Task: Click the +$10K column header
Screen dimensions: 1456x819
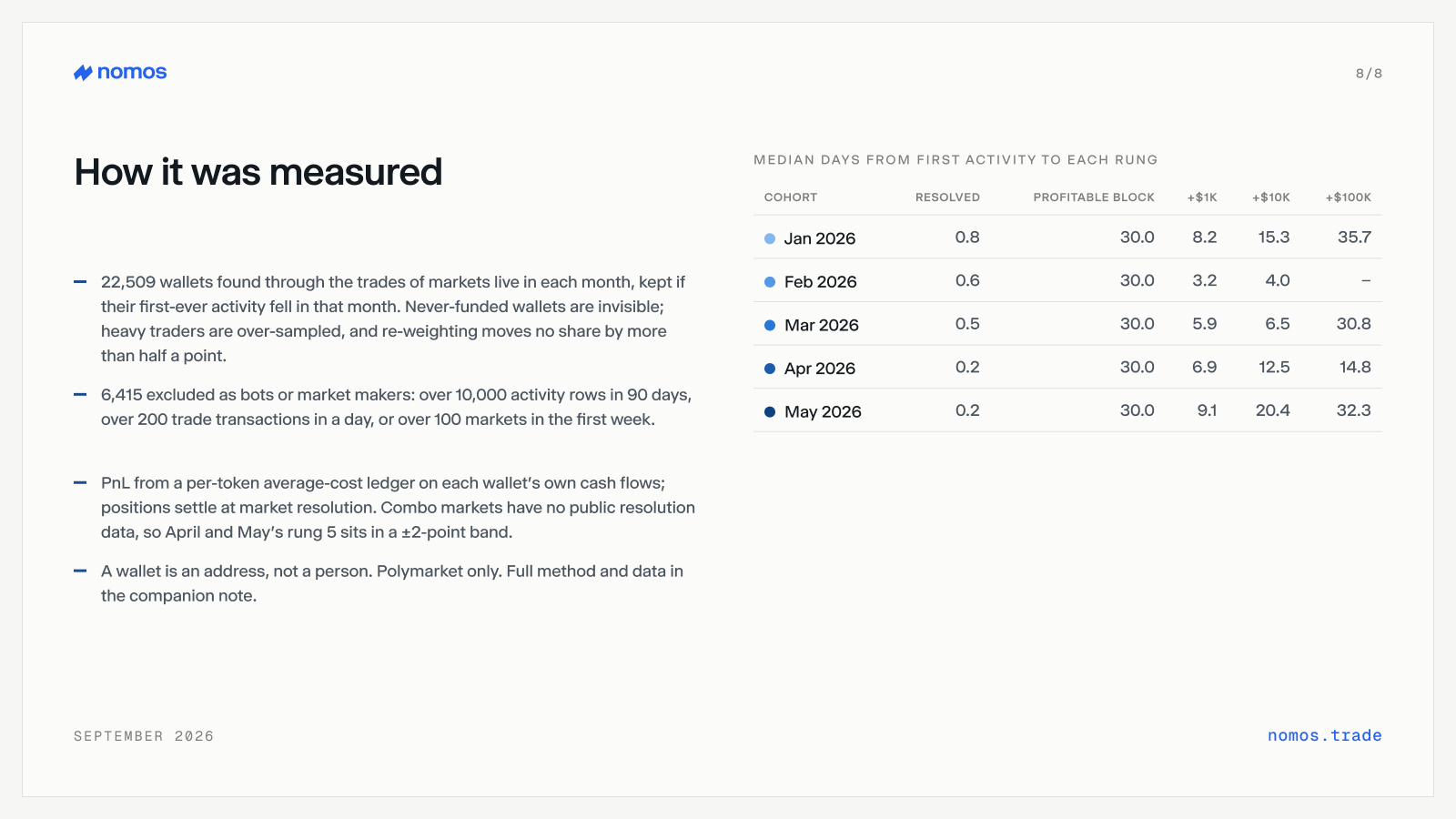Action: [1271, 197]
